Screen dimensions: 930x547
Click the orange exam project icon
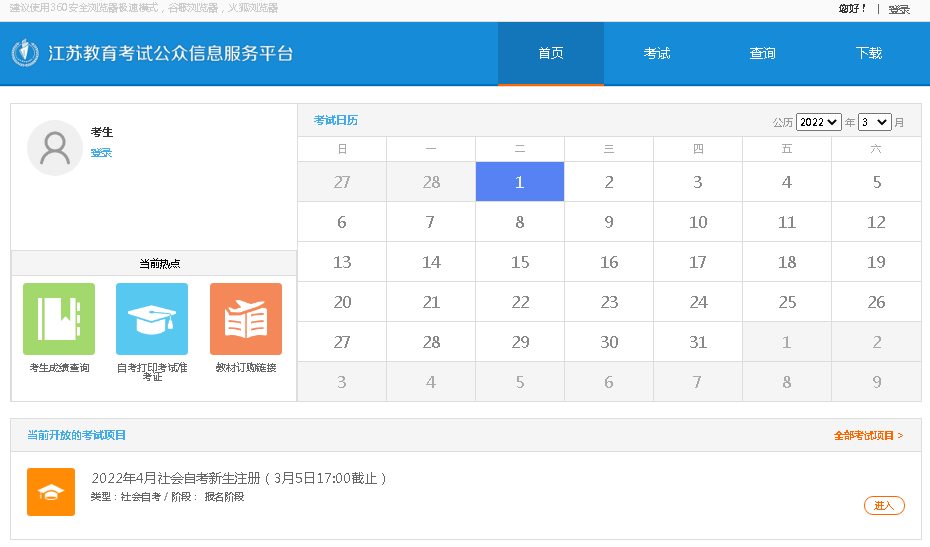tap(51, 492)
